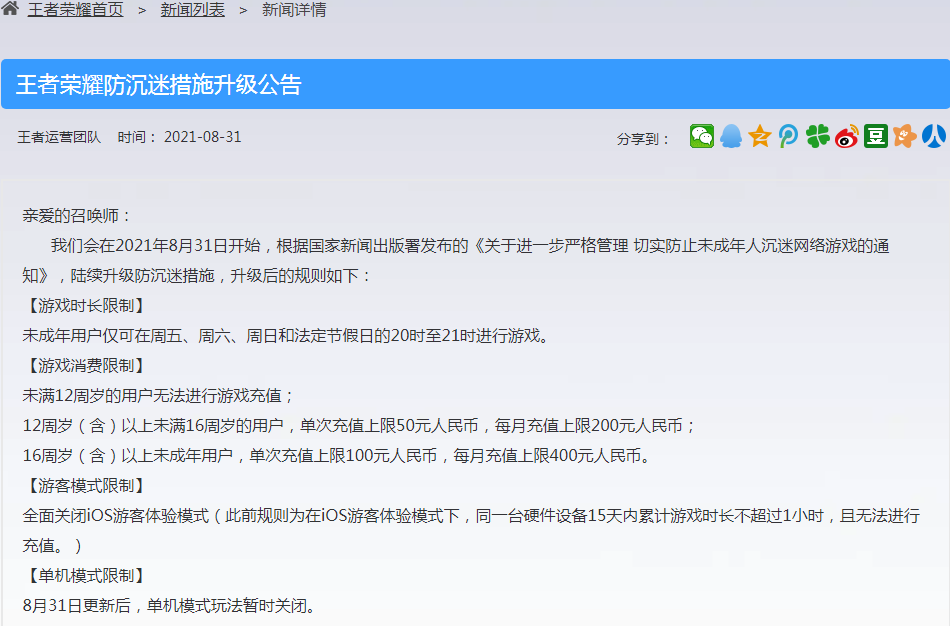Share the announcement to Sina Weibo
The width and height of the screenshot is (950, 626).
pos(846,135)
